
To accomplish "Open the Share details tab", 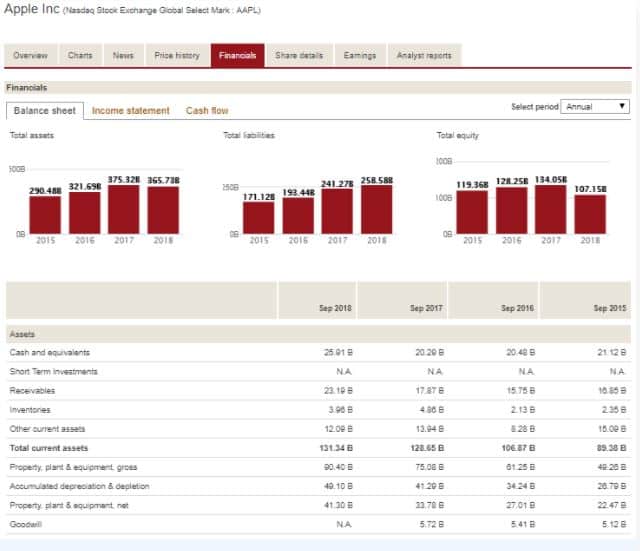I will click(299, 55).
